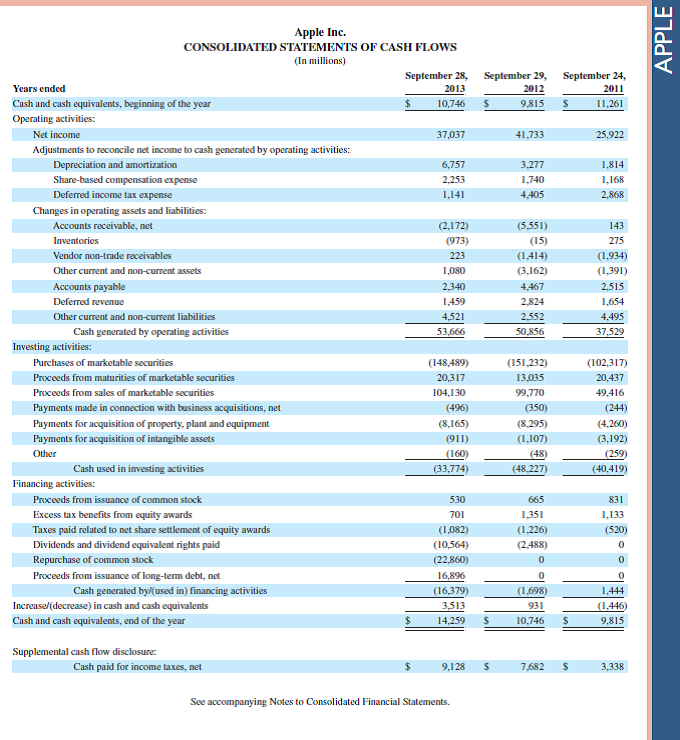The height and width of the screenshot is (740, 680).
Task: Click the 'September 29, 2012' column header
Action: (515, 82)
